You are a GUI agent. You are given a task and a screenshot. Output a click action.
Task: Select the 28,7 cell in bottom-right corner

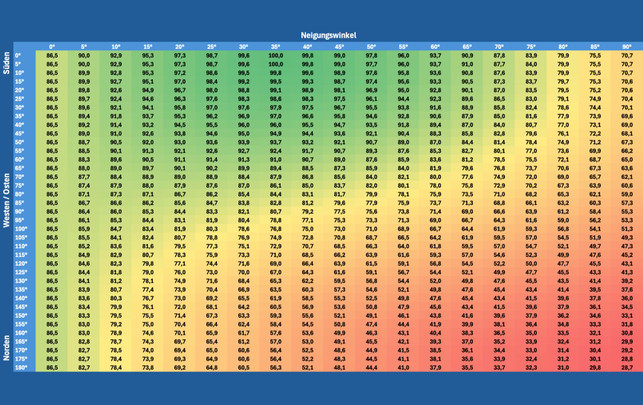point(626,368)
